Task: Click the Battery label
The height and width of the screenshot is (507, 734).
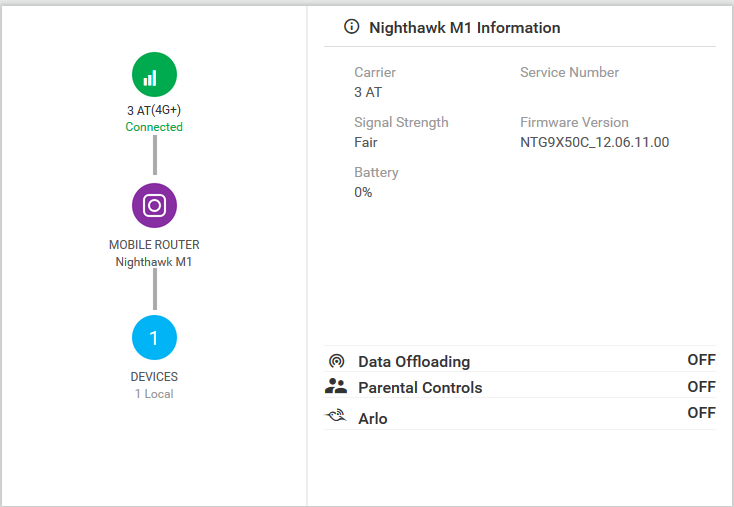Action: tap(376, 173)
